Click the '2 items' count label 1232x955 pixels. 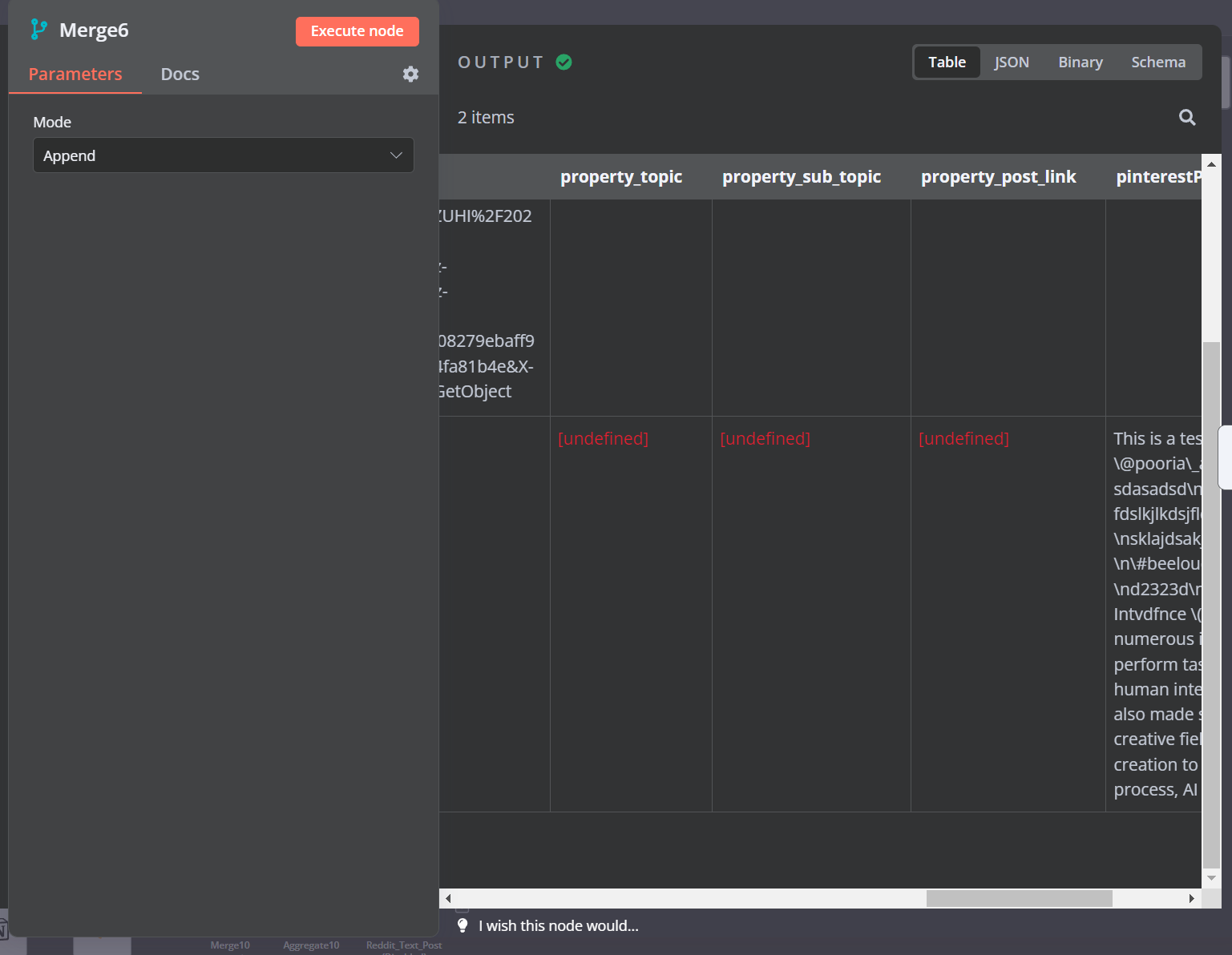486,118
